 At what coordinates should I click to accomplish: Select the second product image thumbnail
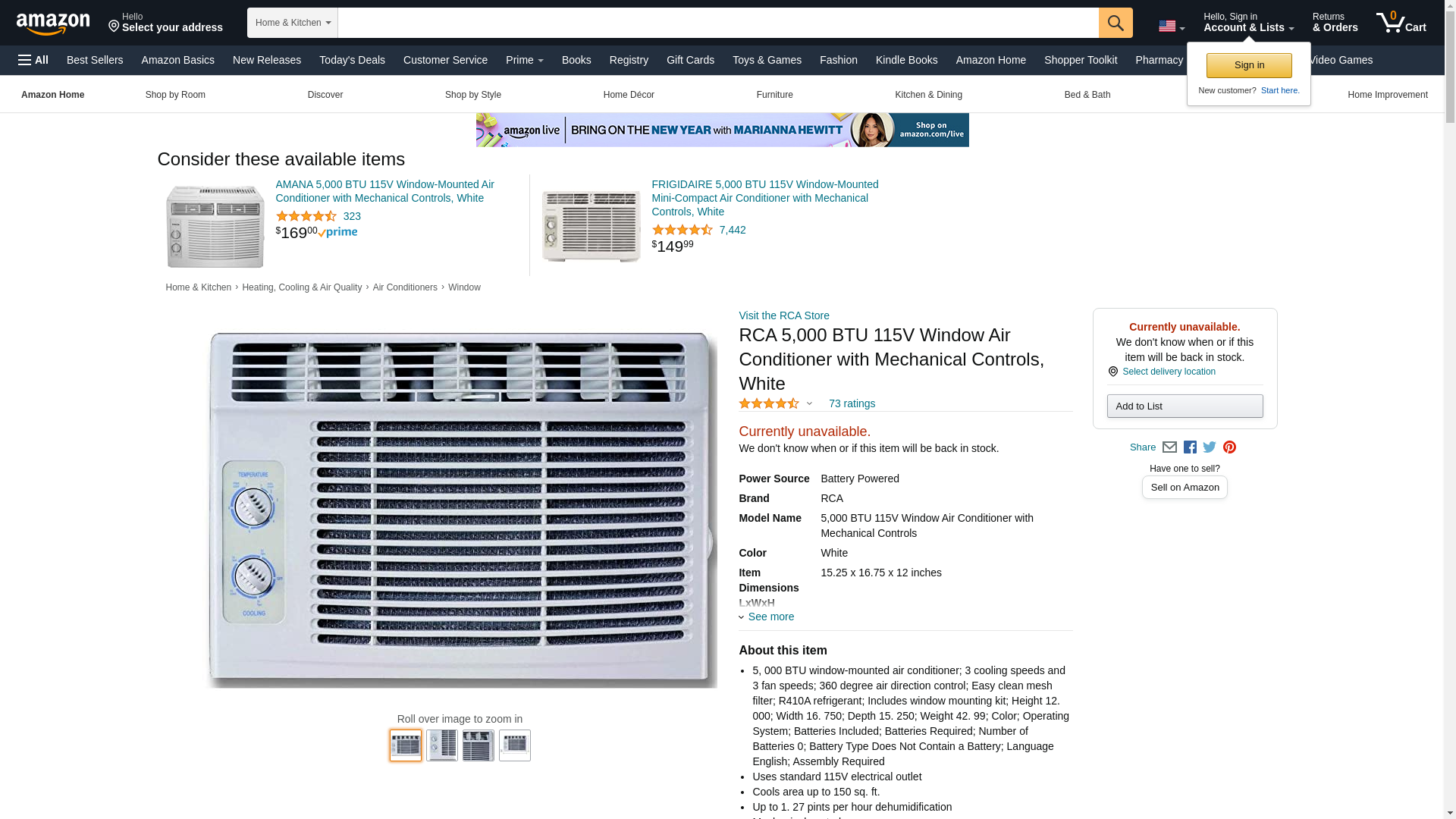coord(442,745)
